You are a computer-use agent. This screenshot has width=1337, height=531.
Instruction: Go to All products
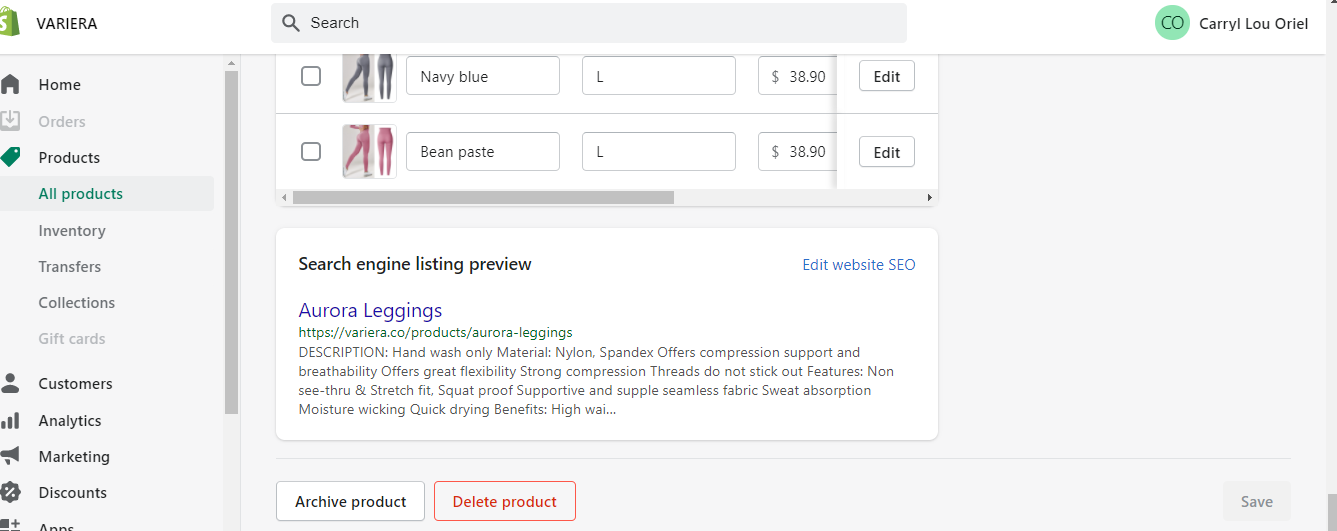click(81, 194)
